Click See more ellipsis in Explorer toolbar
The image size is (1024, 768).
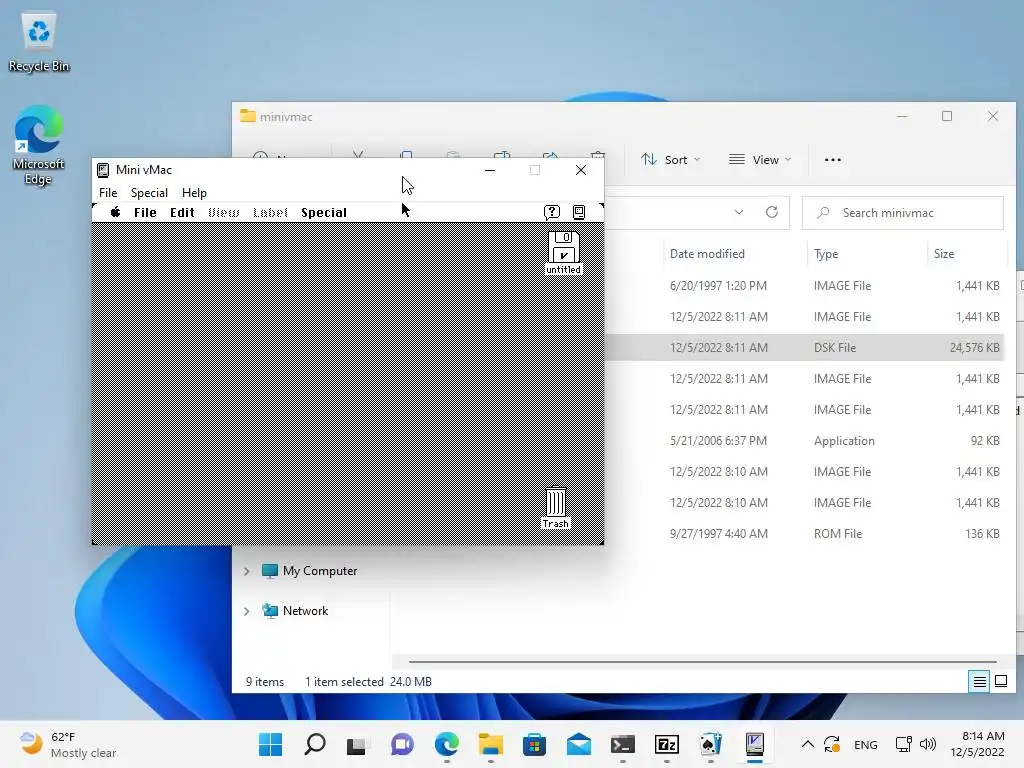[833, 159]
